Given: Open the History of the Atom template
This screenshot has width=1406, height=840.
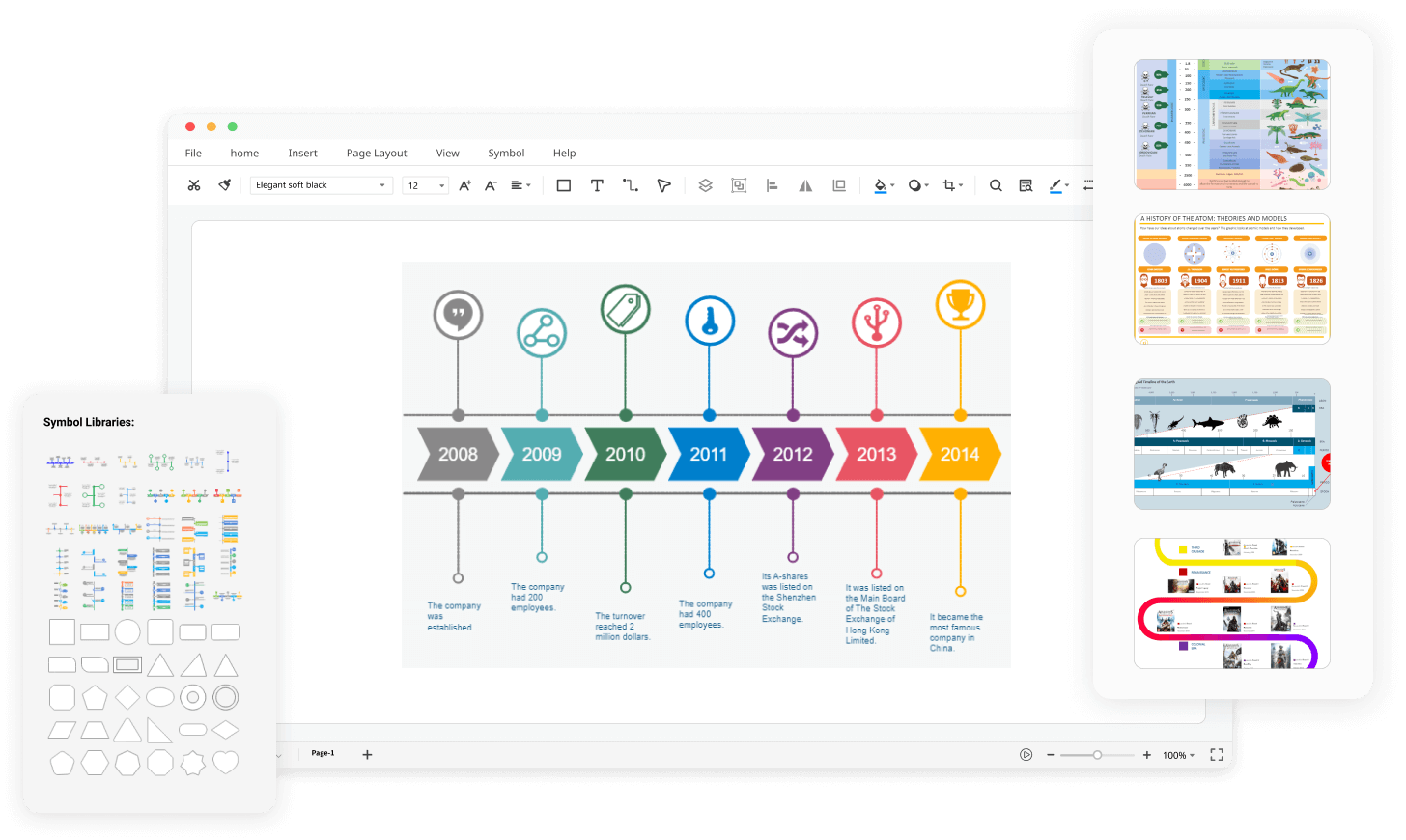Looking at the screenshot, I should (1232, 279).
